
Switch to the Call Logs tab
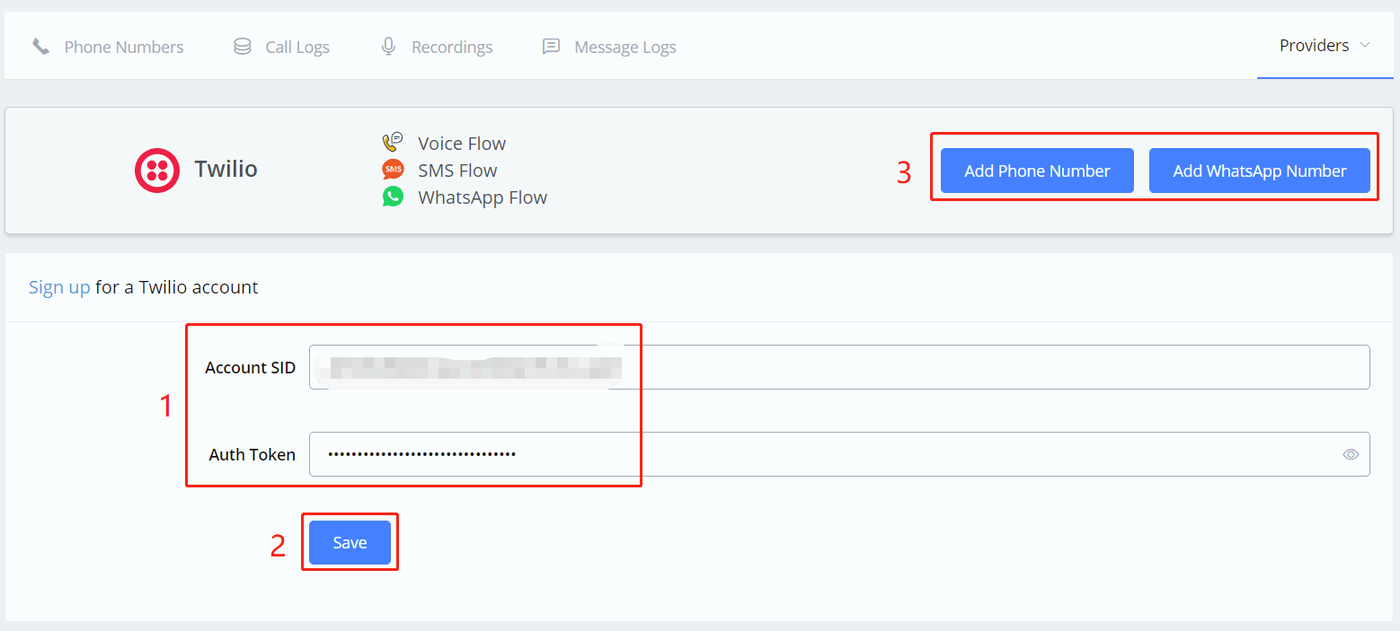click(297, 47)
